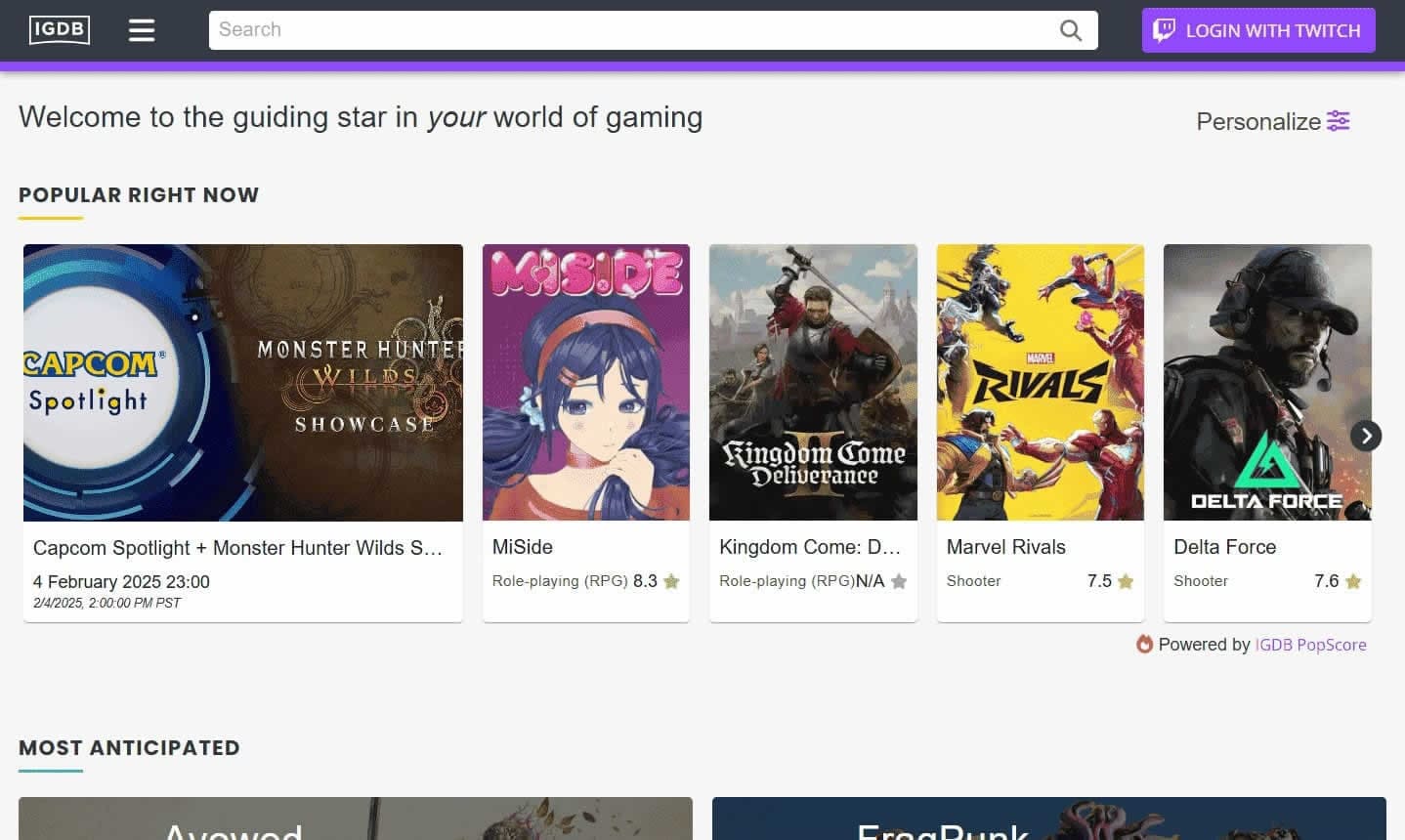Click the IGDB logo icon

click(x=60, y=30)
